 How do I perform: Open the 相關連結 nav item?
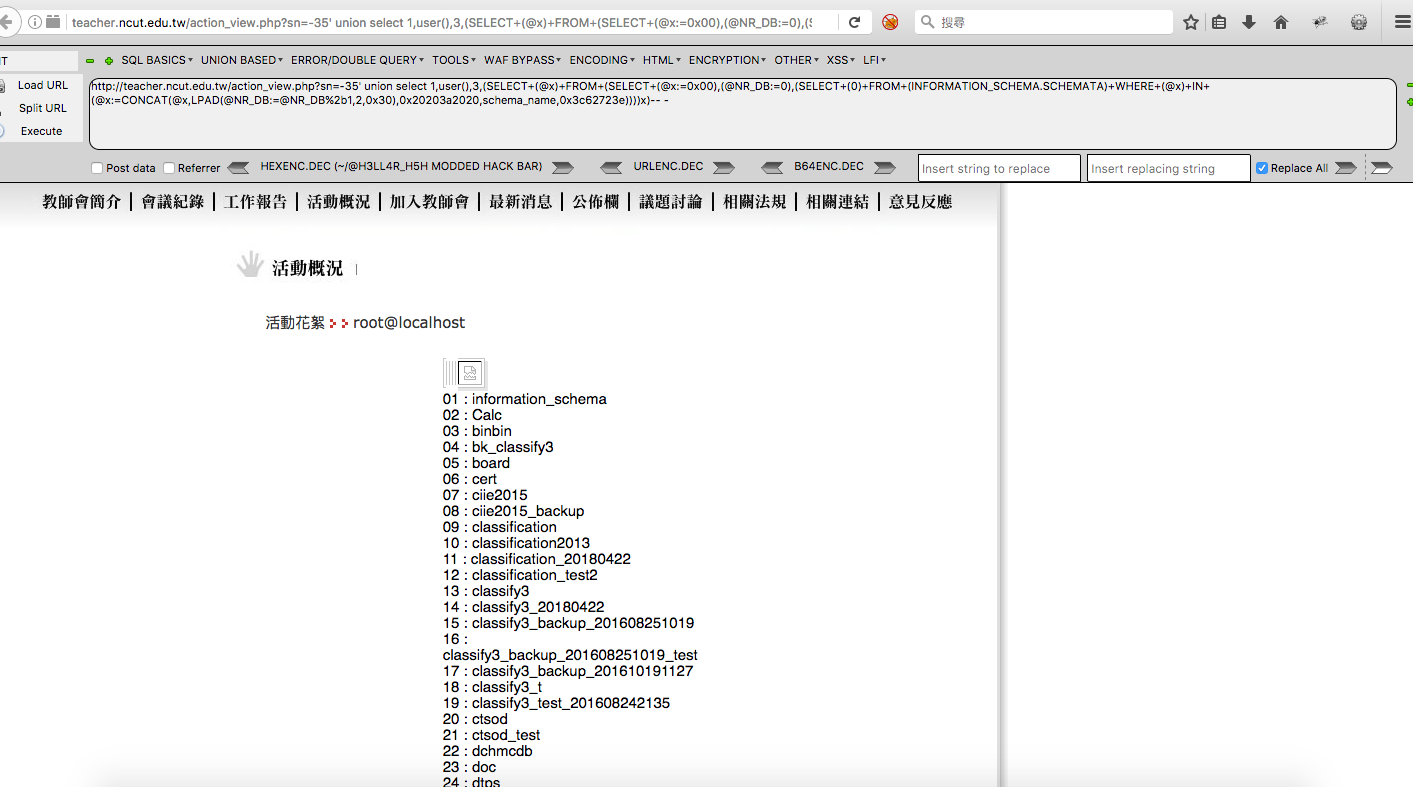tap(837, 202)
